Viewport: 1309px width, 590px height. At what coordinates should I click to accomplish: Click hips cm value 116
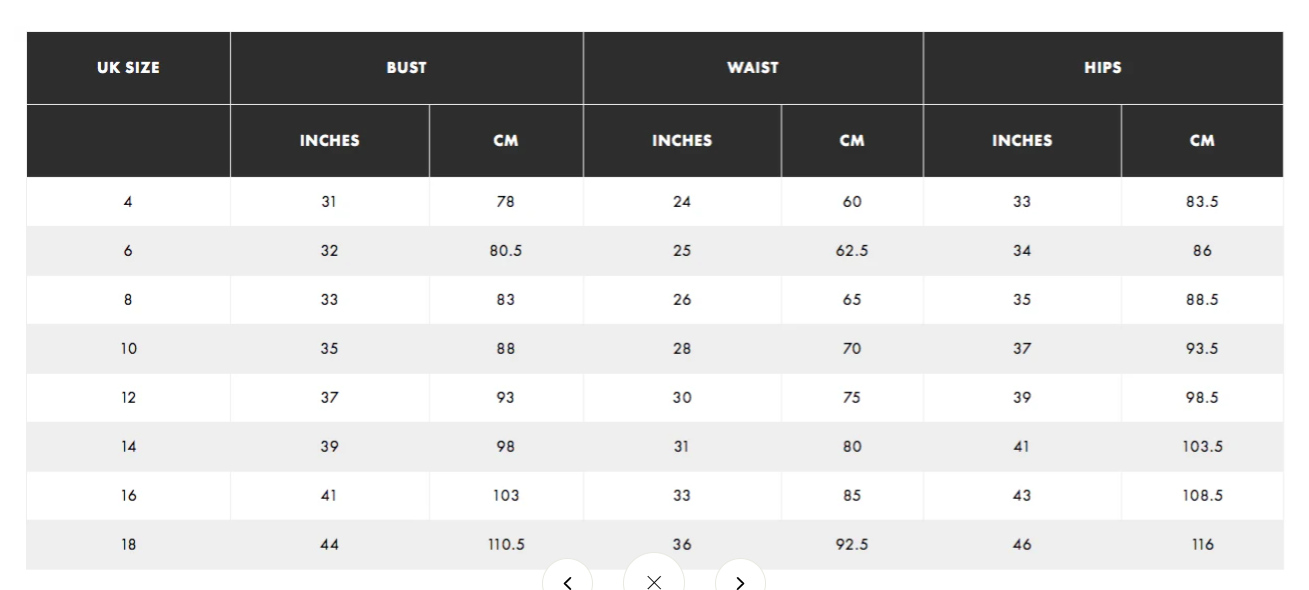tap(1202, 545)
